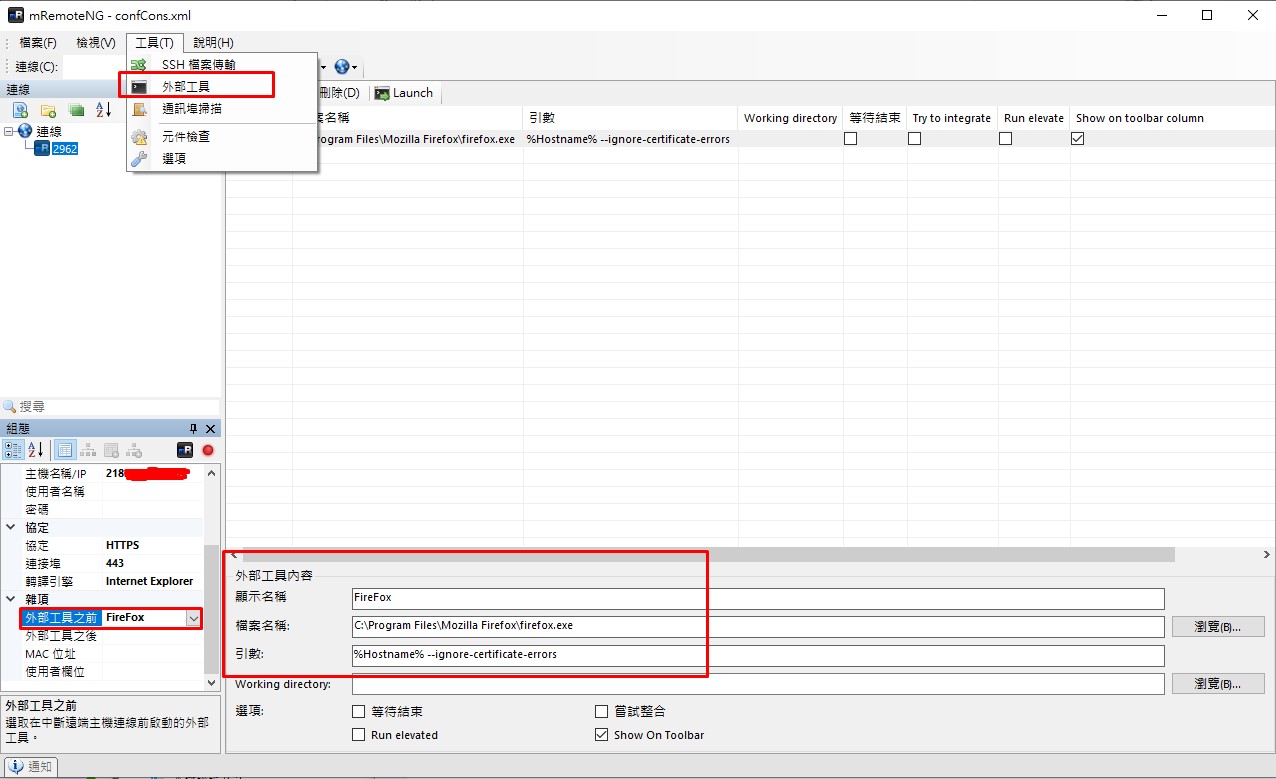Collapse the 協定 property section
The image size is (1276, 779).
click(11, 527)
